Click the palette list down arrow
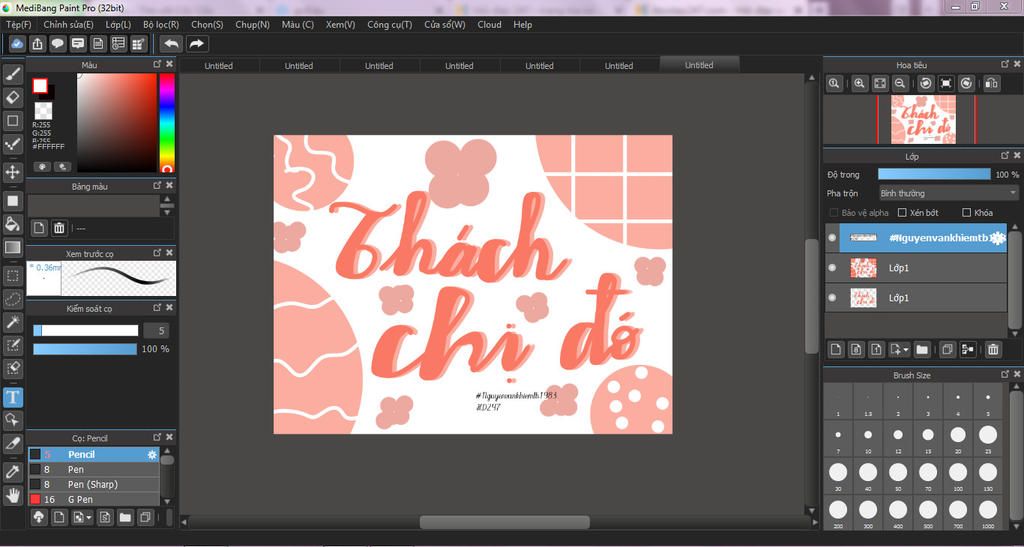 168,212
